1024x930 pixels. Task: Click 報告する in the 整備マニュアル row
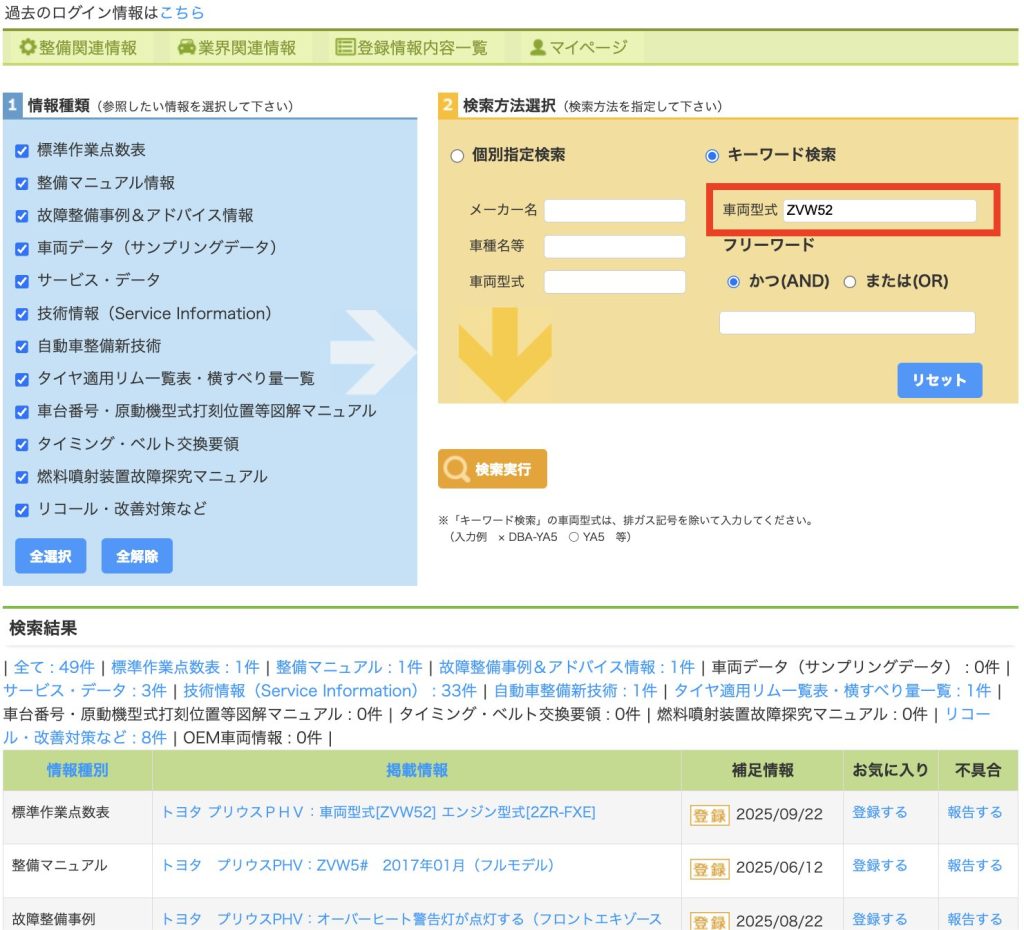click(x=974, y=866)
